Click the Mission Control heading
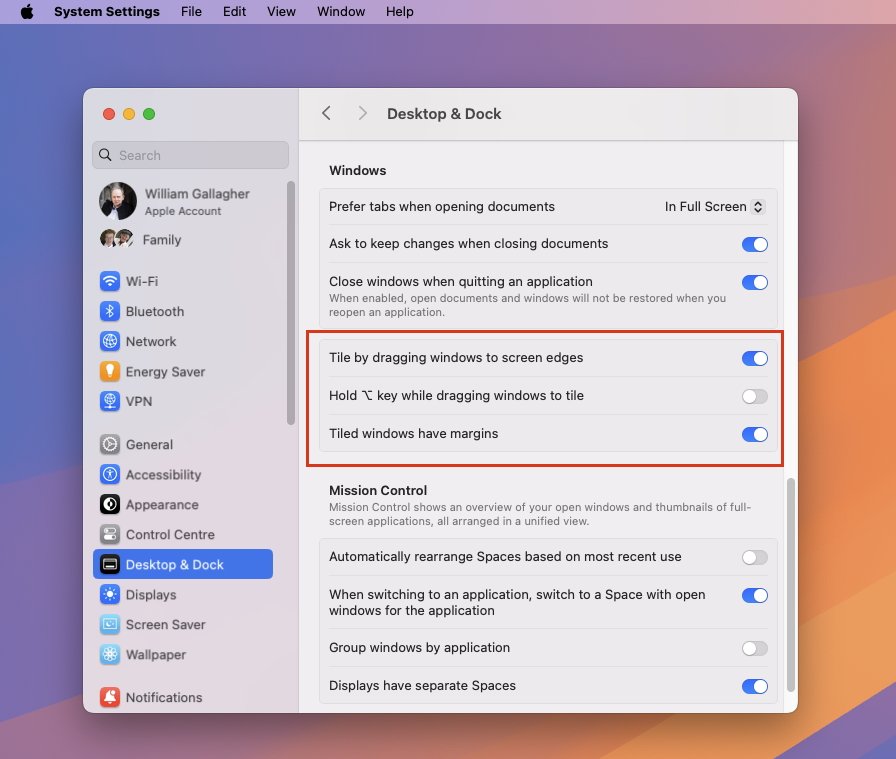The height and width of the screenshot is (759, 896). pos(378,490)
